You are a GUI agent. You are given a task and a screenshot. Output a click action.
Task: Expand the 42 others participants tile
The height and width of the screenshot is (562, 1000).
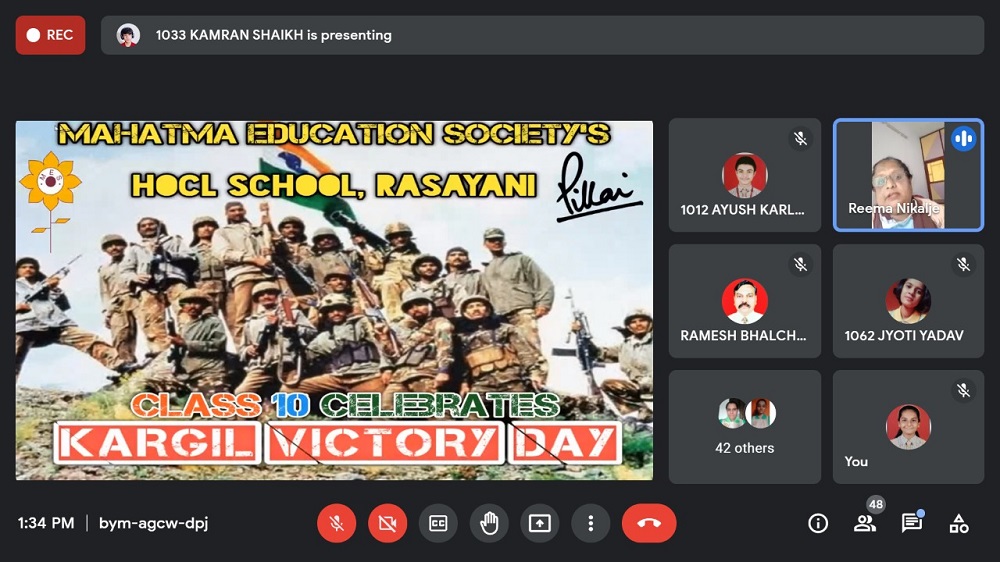[x=744, y=427]
